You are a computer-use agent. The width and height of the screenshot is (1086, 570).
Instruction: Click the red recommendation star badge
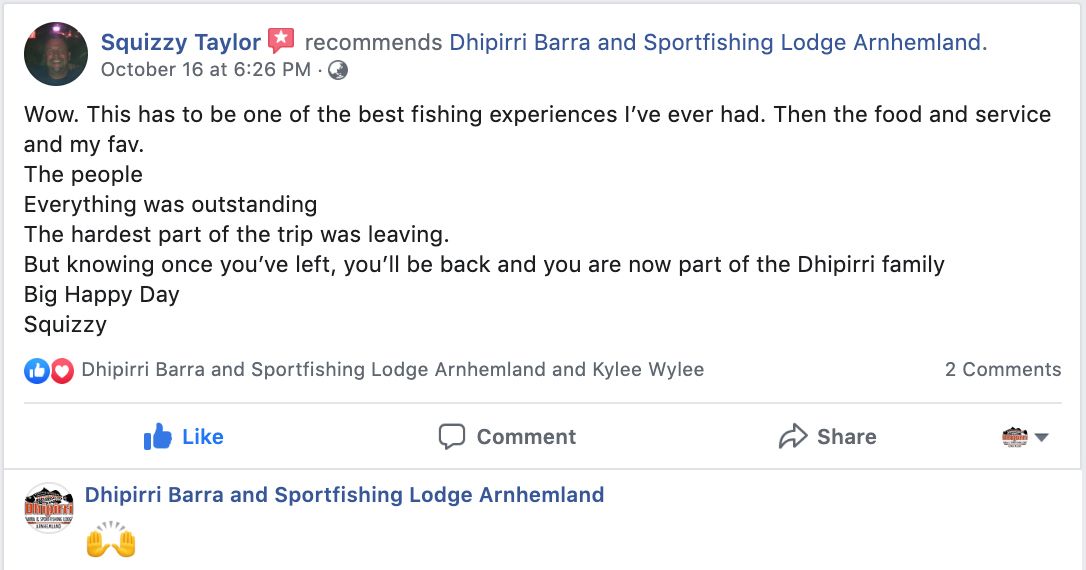281,41
